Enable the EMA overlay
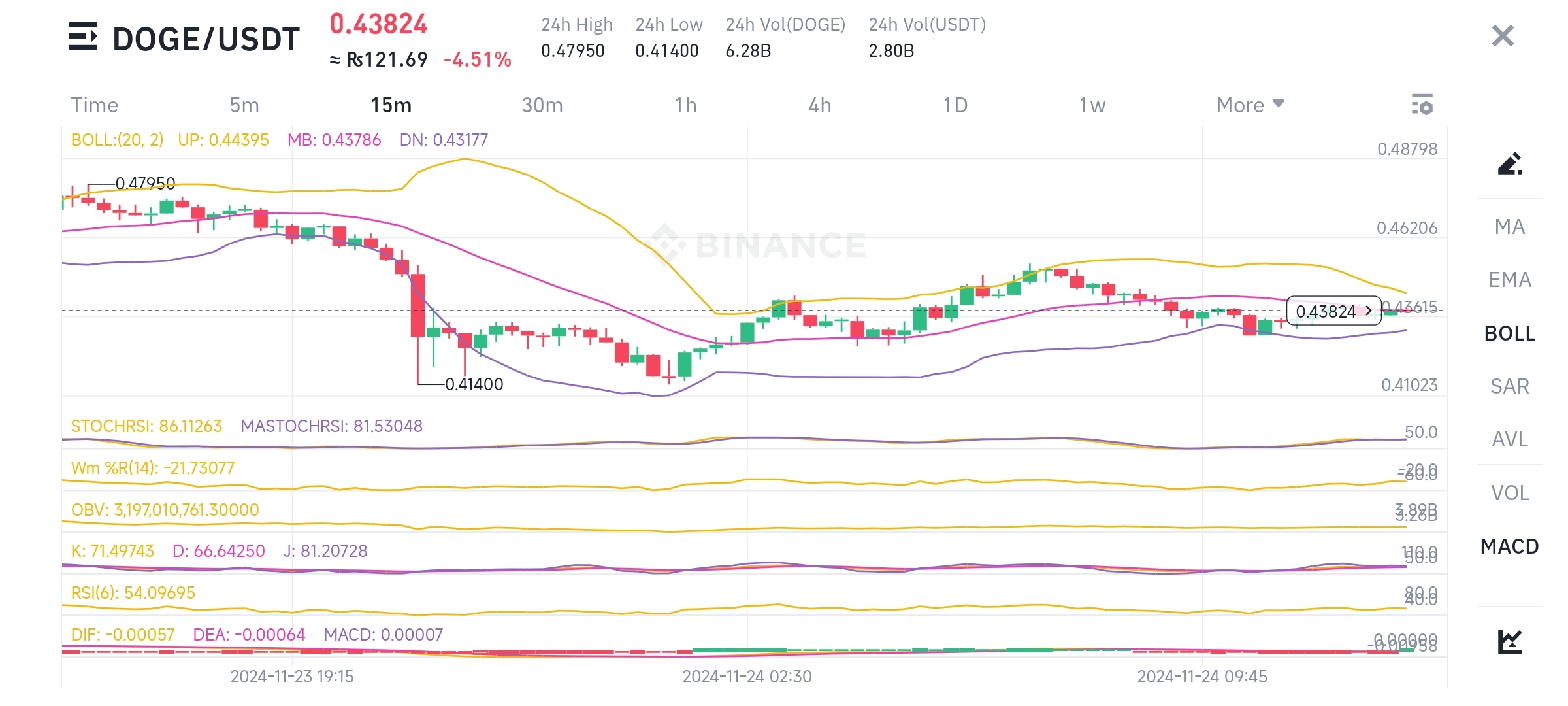This screenshot has height=706, width=1568. coord(1509,280)
